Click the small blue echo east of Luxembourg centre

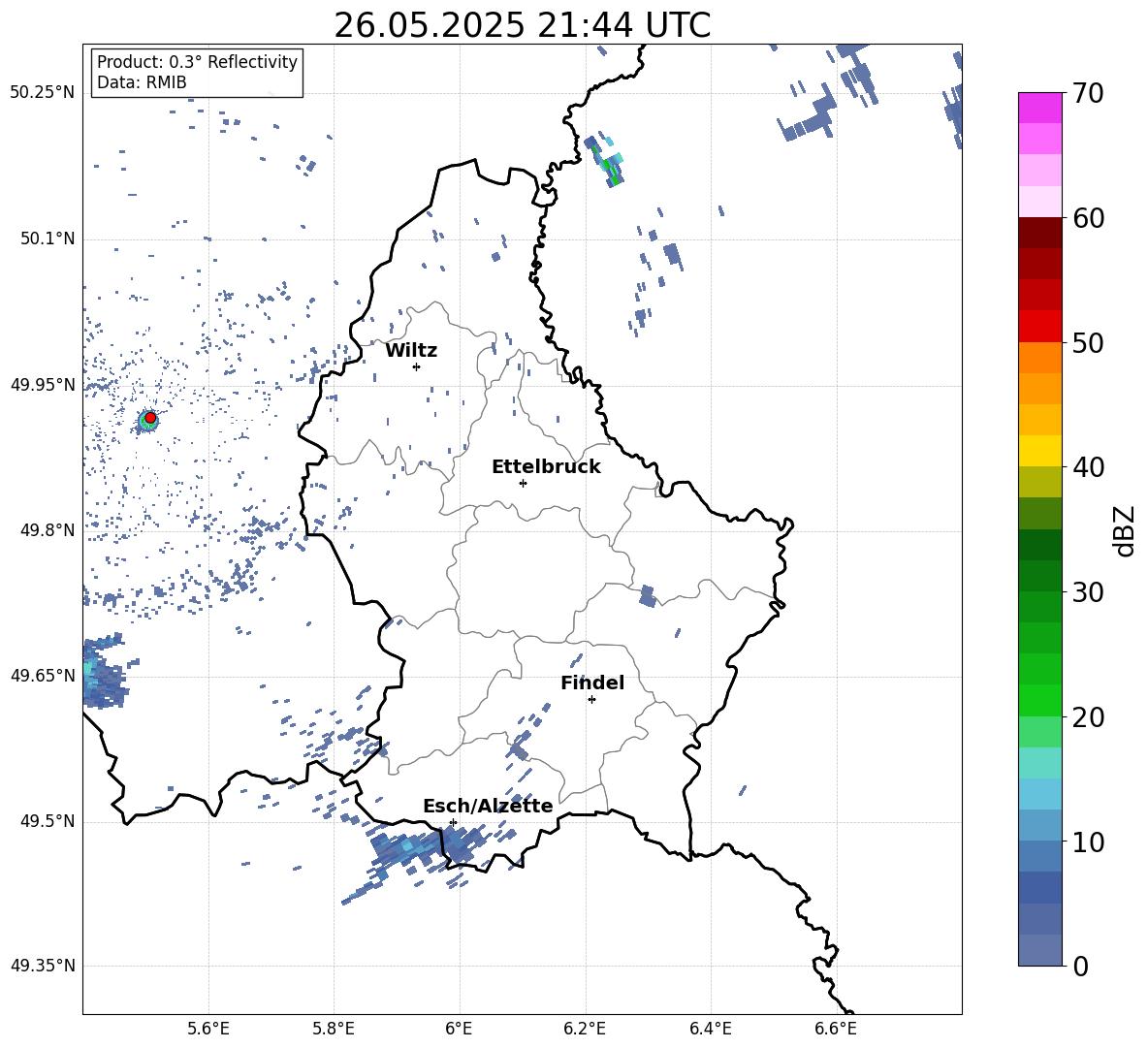[647, 595]
